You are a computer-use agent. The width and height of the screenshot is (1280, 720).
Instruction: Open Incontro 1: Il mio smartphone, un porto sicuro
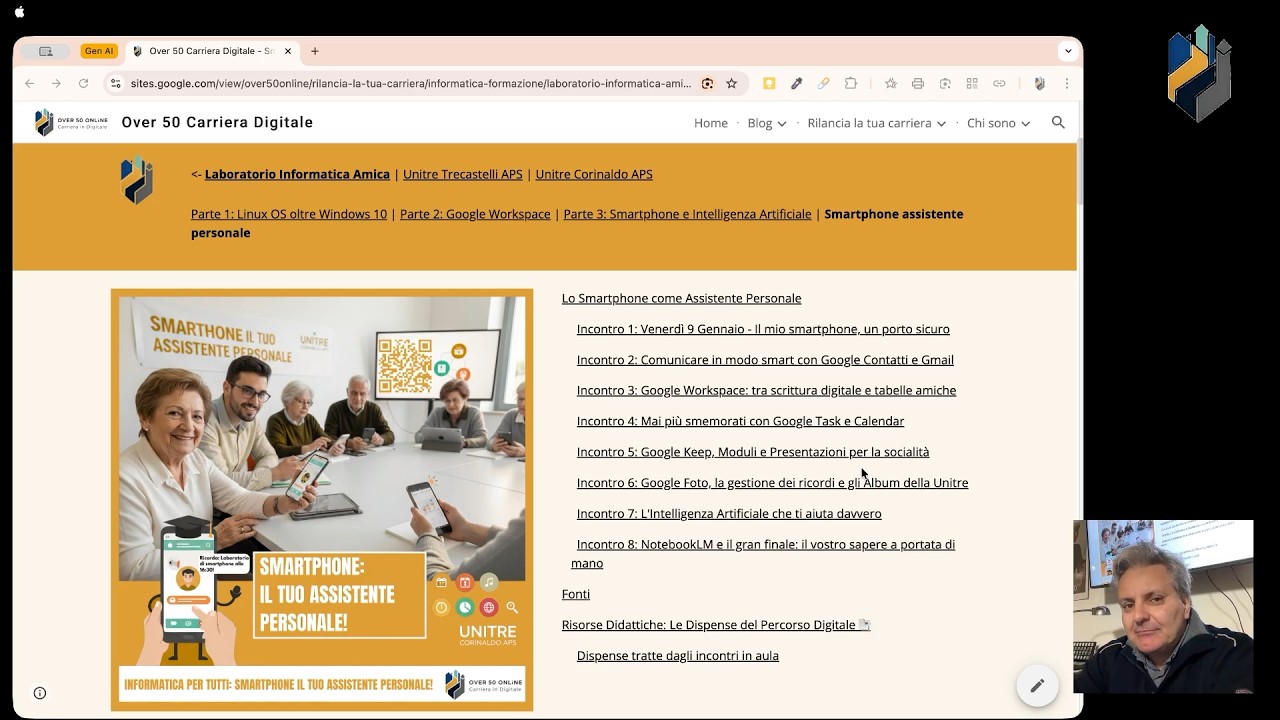[x=763, y=329]
